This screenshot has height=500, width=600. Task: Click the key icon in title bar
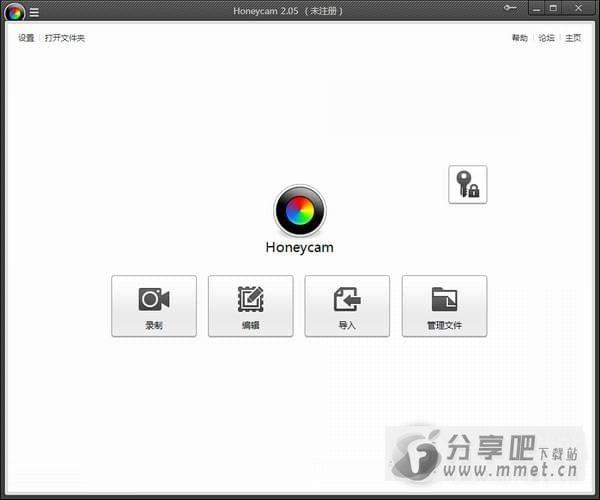click(x=510, y=8)
